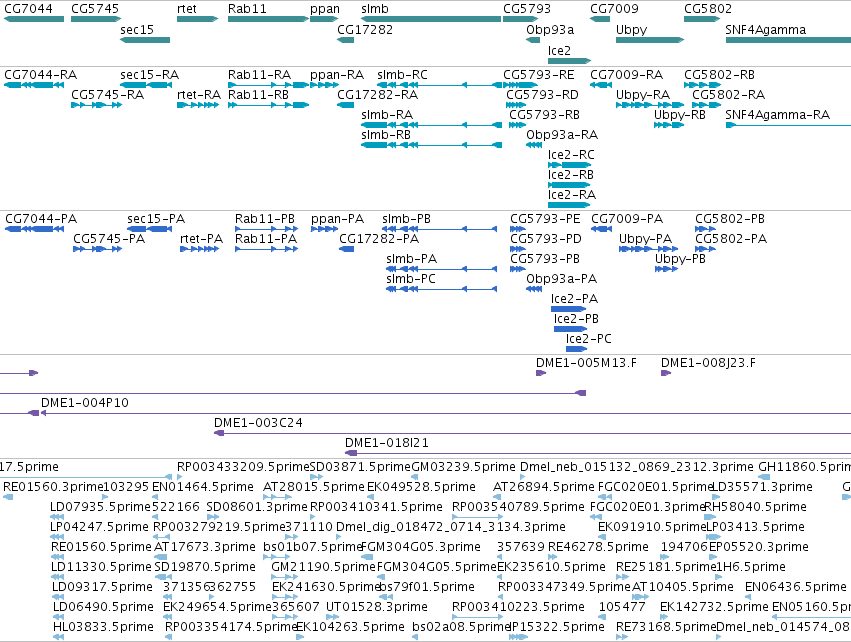Select the CG5802-RB transcript label
Screen dimensions: 851x642
[x=719, y=74]
